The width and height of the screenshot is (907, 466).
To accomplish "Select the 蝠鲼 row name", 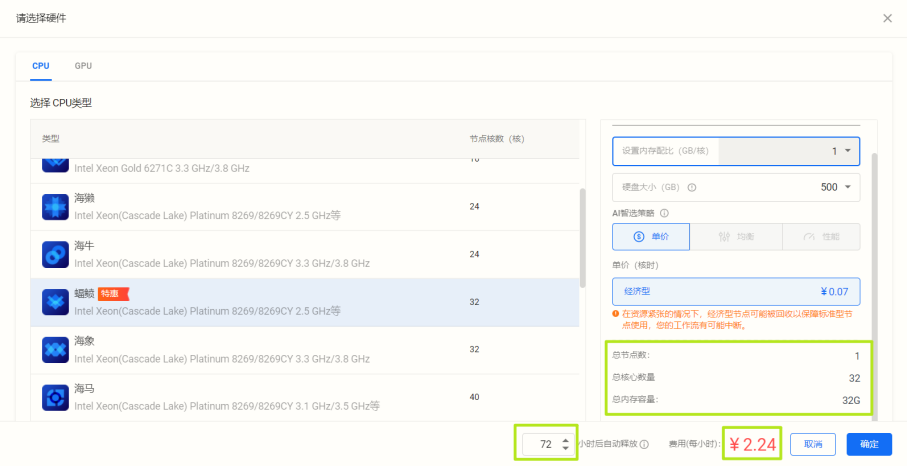I will [84, 294].
